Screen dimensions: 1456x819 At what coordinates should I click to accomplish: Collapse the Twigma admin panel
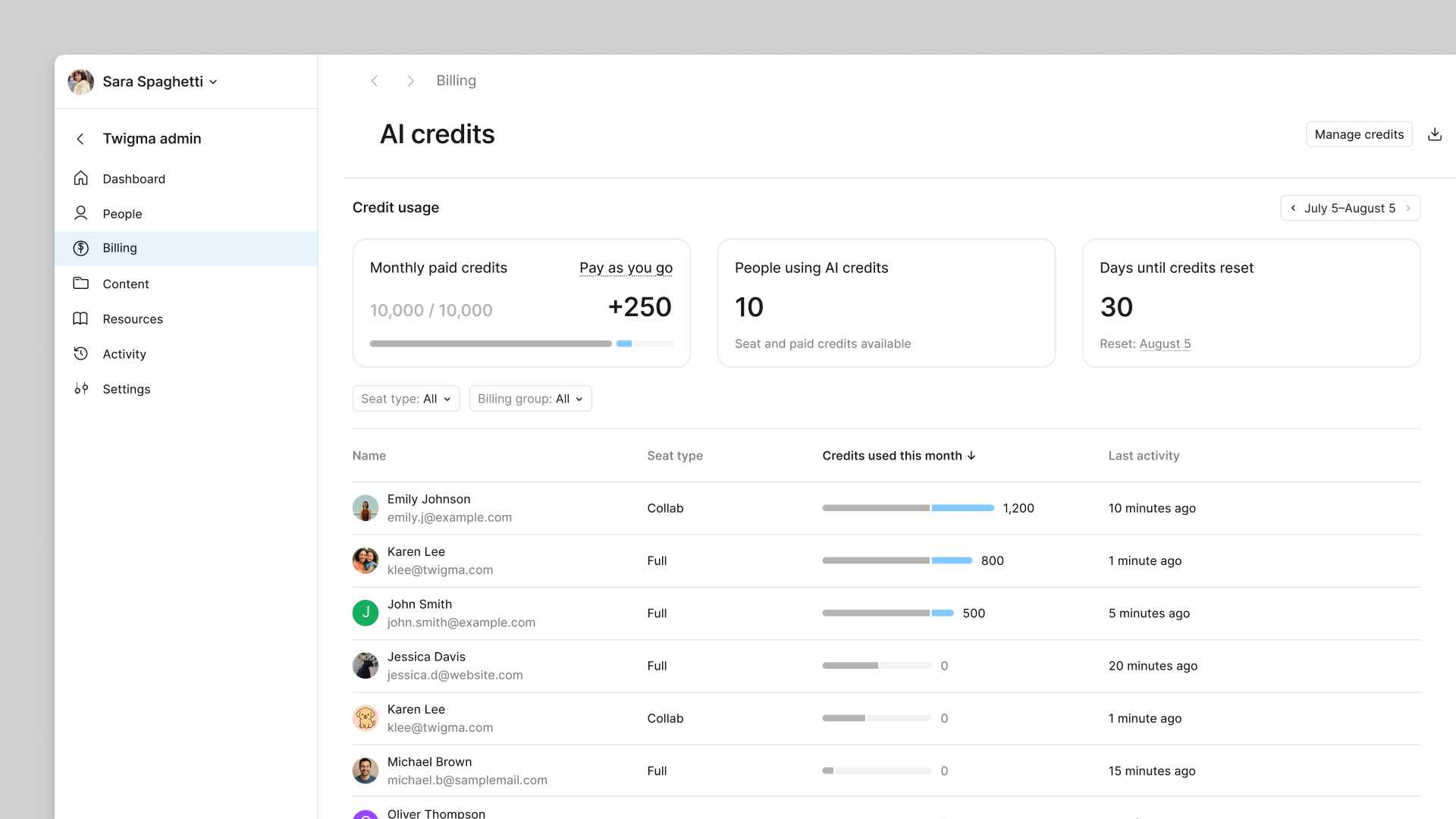click(x=80, y=138)
